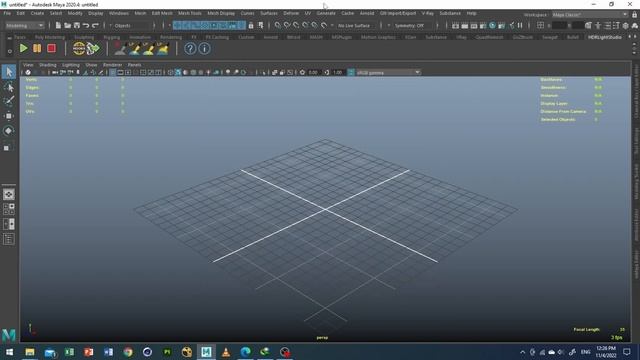Open the shelf options gear menu
This screenshot has width=640, height=360.
pyautogui.click(x=9, y=52)
